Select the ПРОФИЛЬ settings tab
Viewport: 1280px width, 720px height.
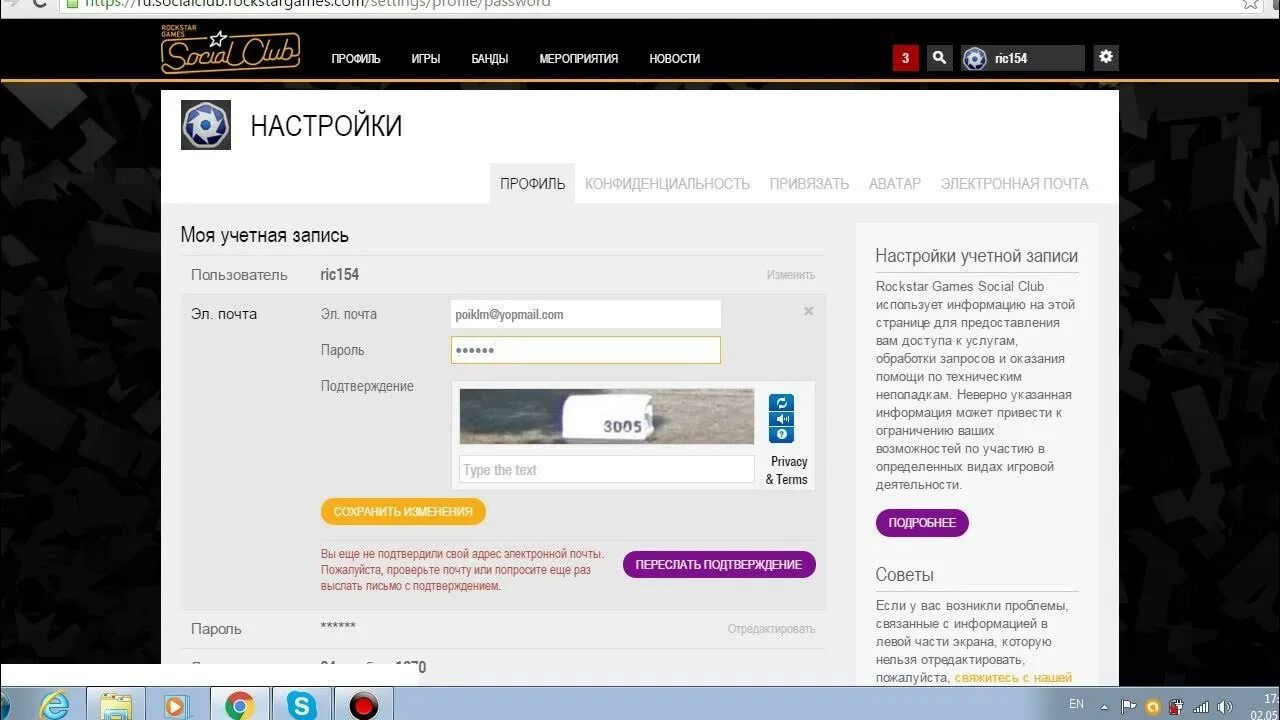click(532, 183)
